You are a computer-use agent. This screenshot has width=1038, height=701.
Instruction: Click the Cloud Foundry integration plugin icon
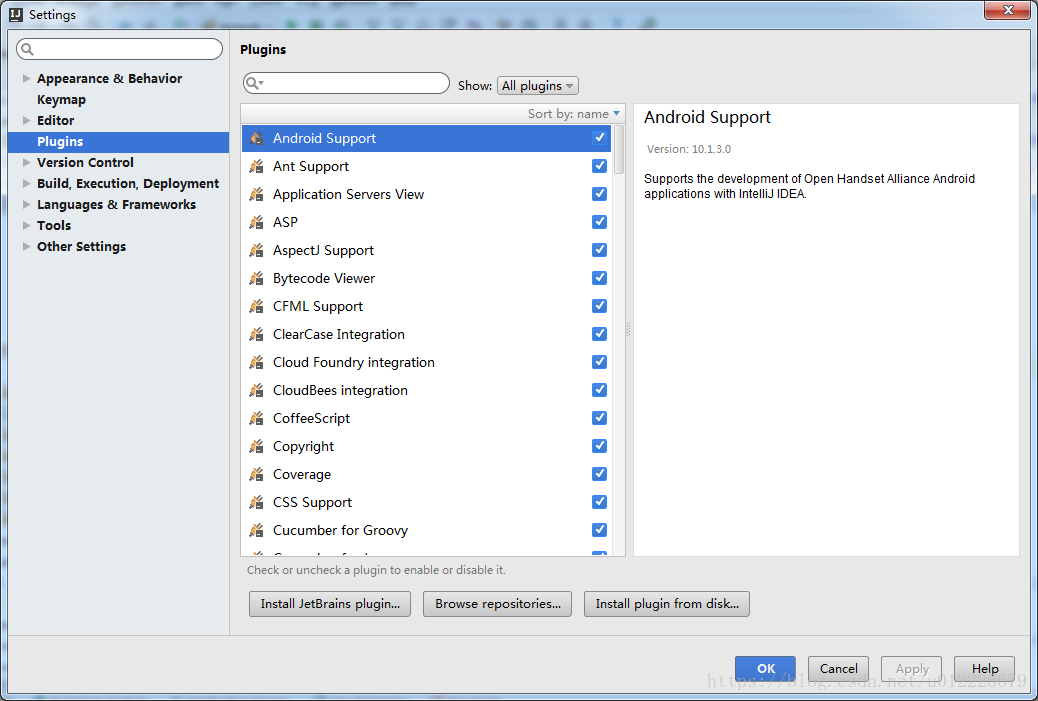tap(256, 362)
